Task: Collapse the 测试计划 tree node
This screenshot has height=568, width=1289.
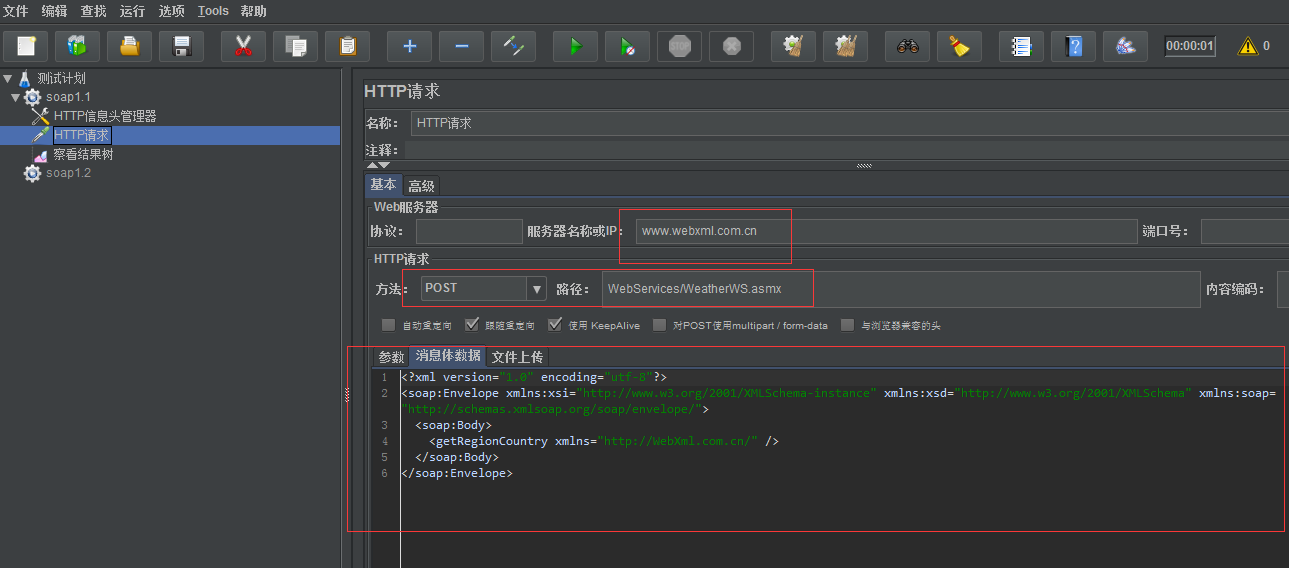Action: (x=8, y=78)
